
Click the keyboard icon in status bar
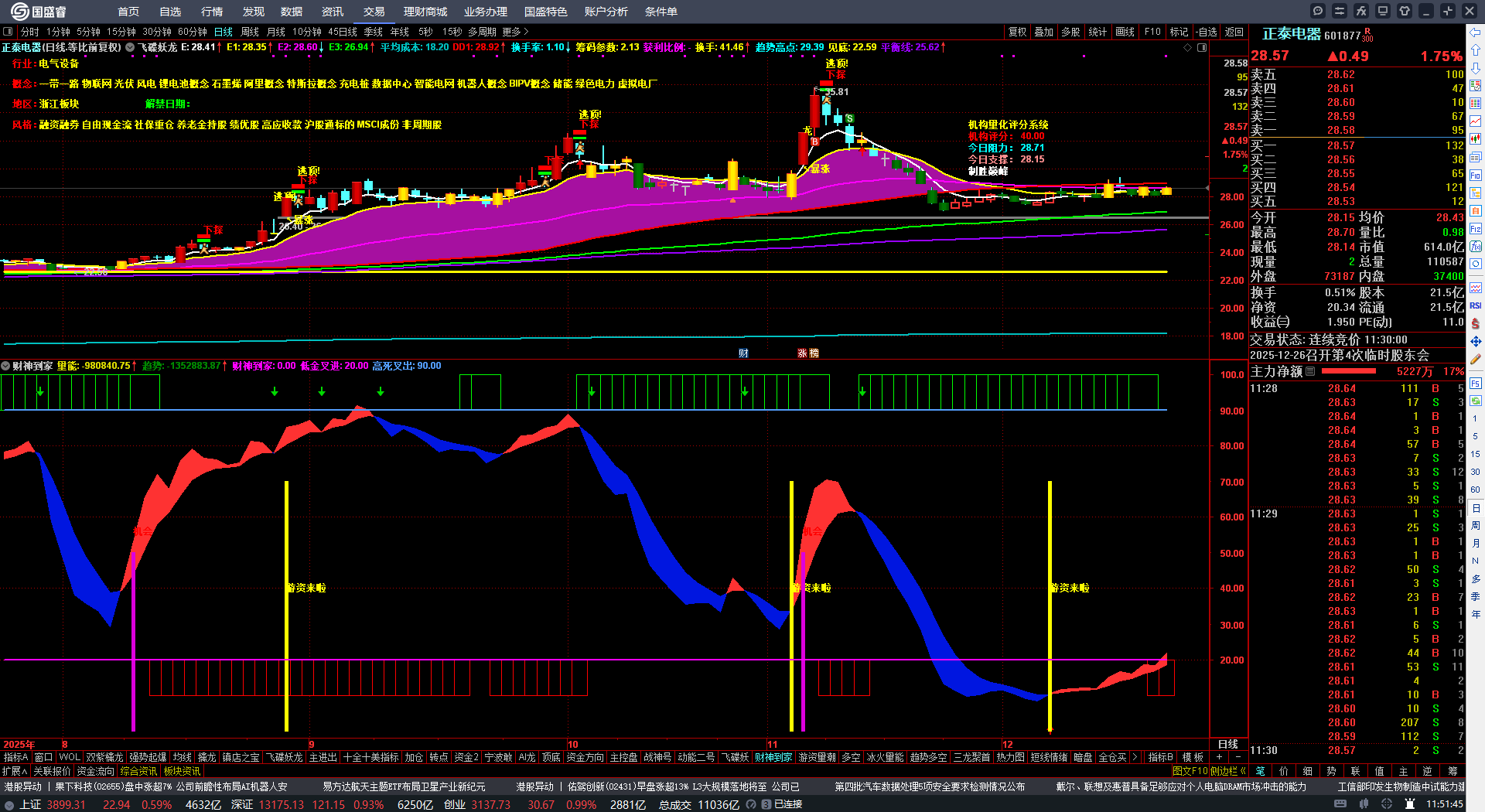click(x=1340, y=804)
